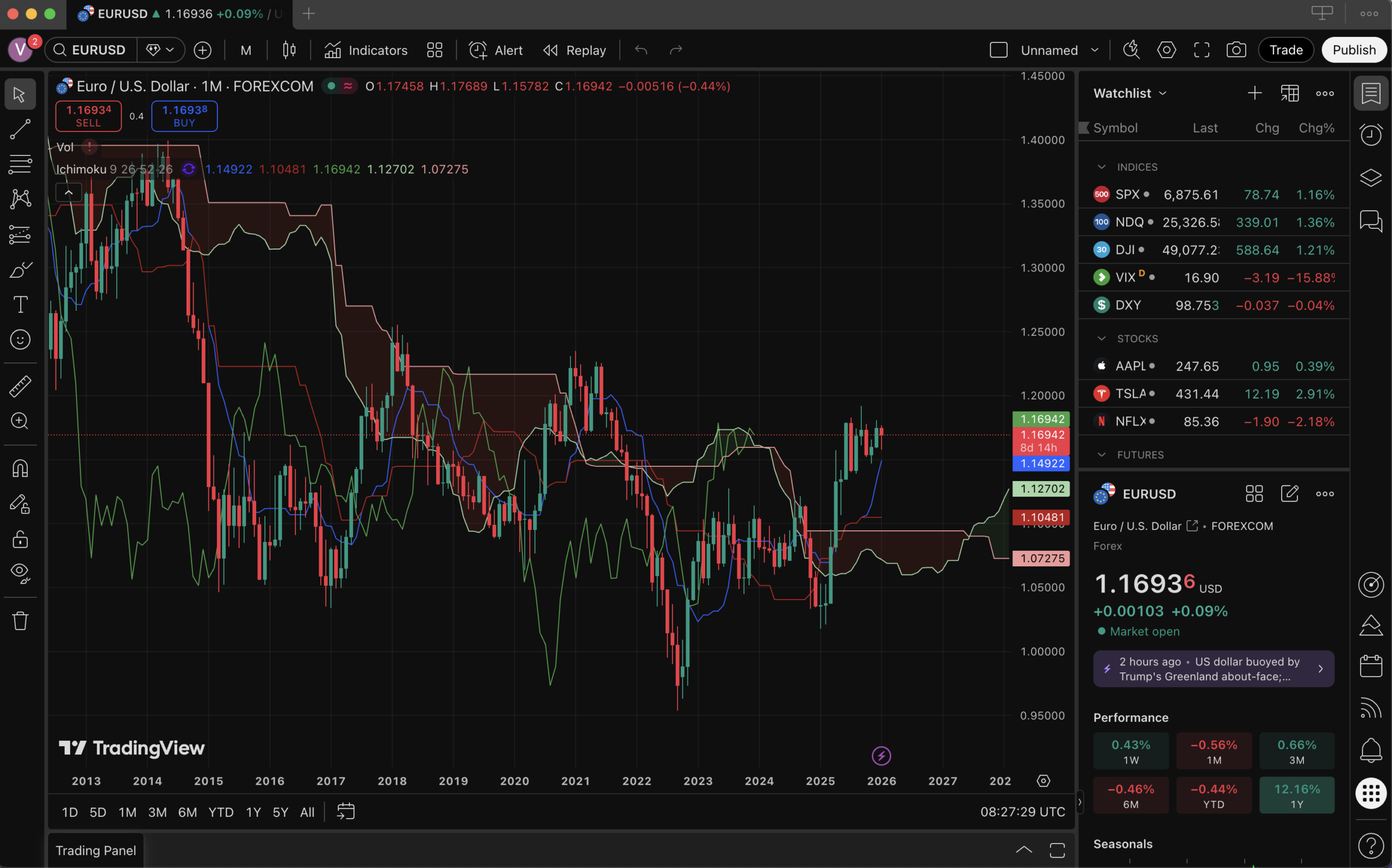
Task: Toggle lock all drawing tools
Action: (20, 539)
